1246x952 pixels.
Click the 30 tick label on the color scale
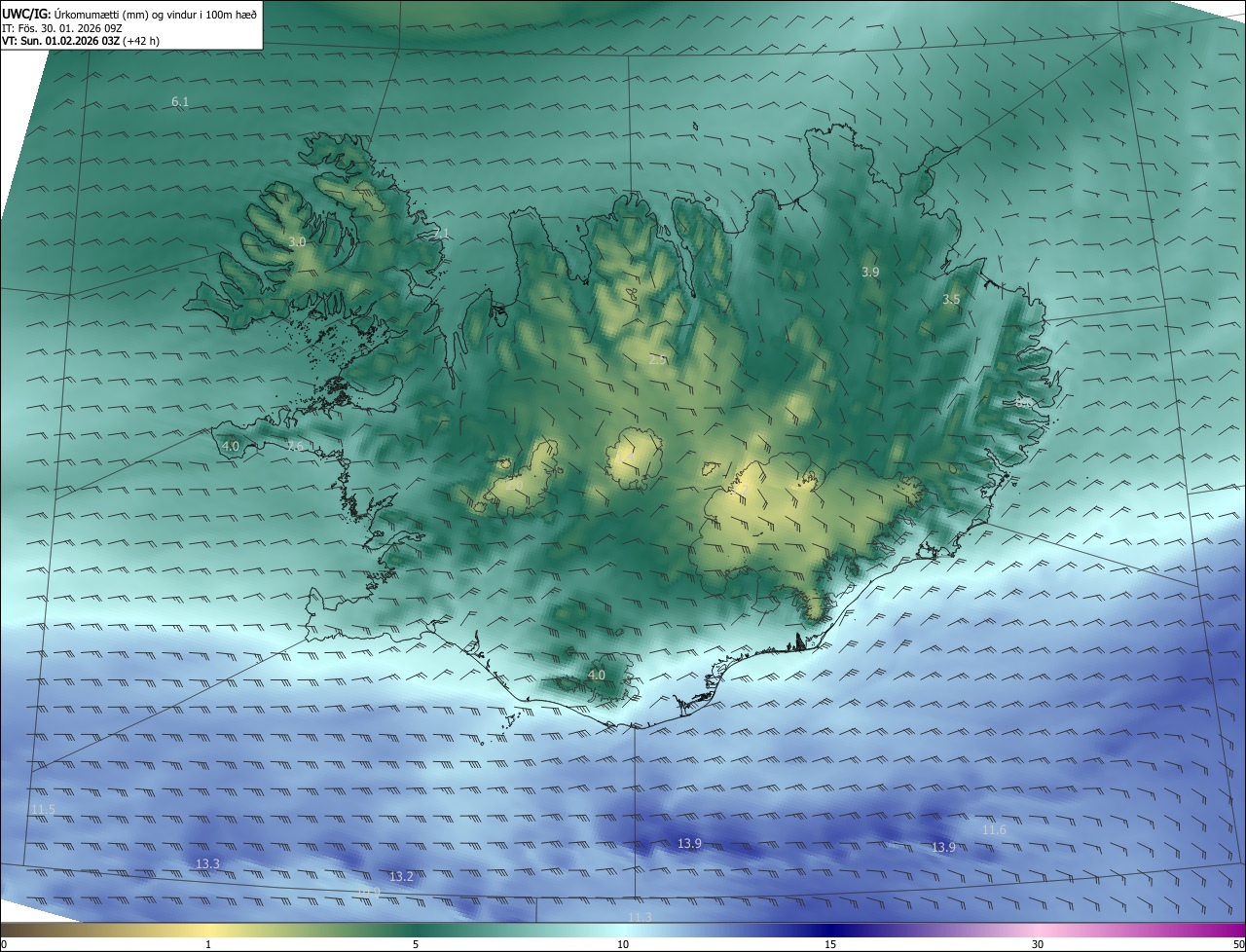[1038, 945]
